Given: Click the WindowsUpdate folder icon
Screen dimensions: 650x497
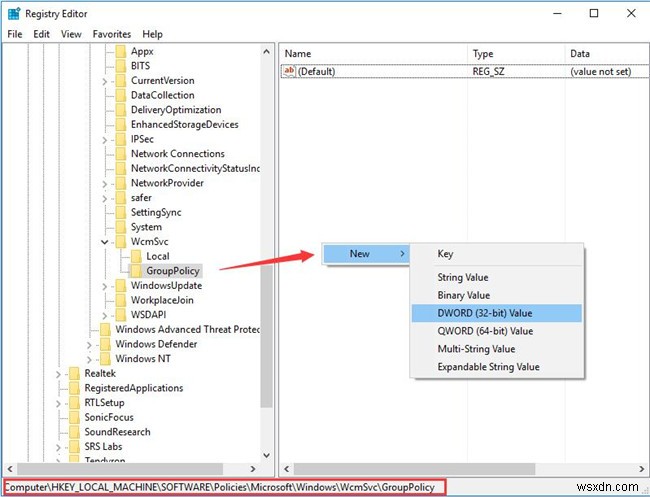Looking at the screenshot, I should [x=121, y=286].
